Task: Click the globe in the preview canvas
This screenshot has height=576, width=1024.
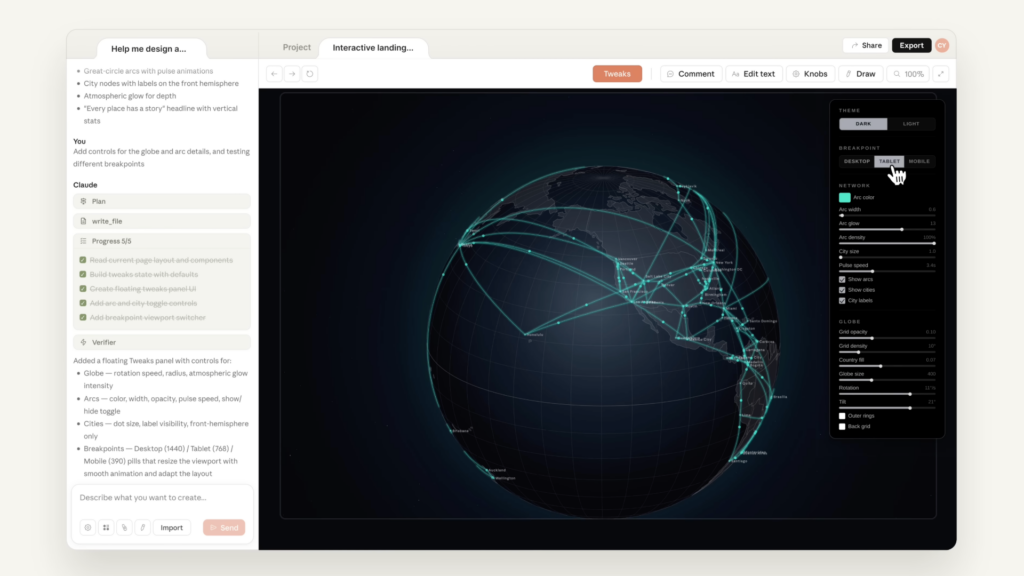Action: pos(604,340)
